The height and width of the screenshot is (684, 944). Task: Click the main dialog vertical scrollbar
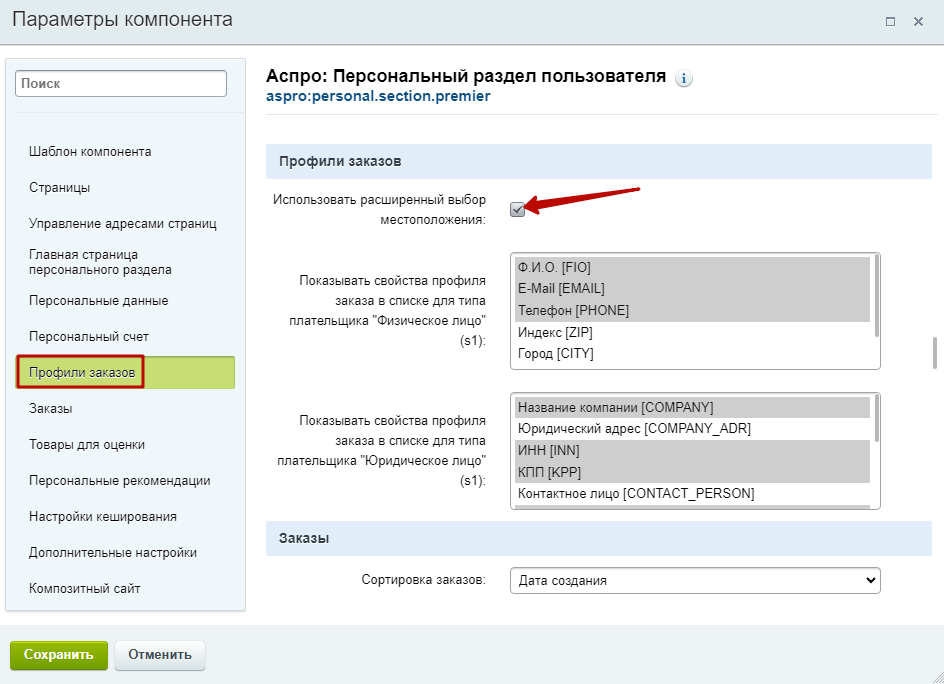pyautogui.click(x=934, y=353)
